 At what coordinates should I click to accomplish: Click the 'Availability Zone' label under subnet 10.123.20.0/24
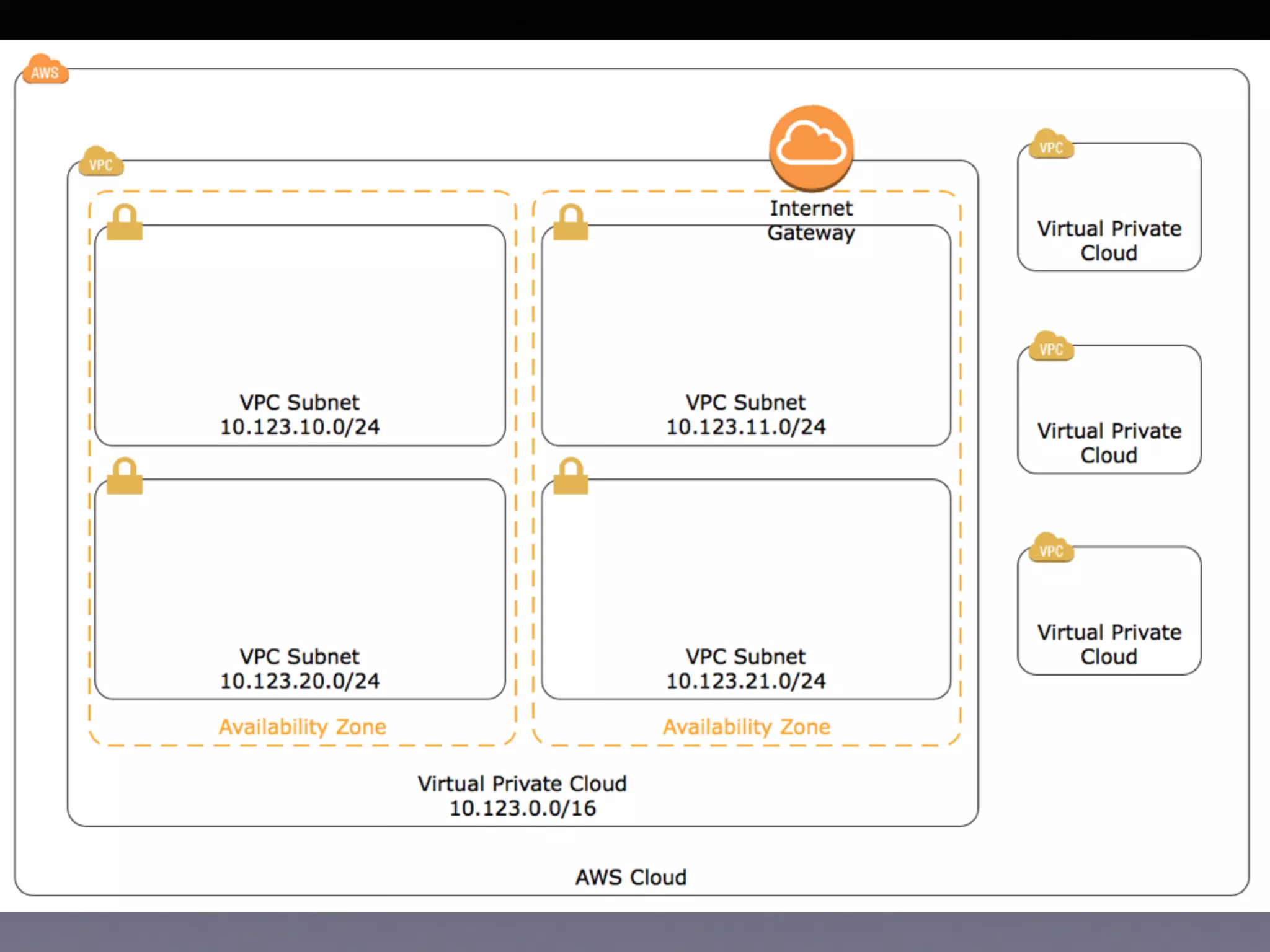pyautogui.click(x=302, y=727)
